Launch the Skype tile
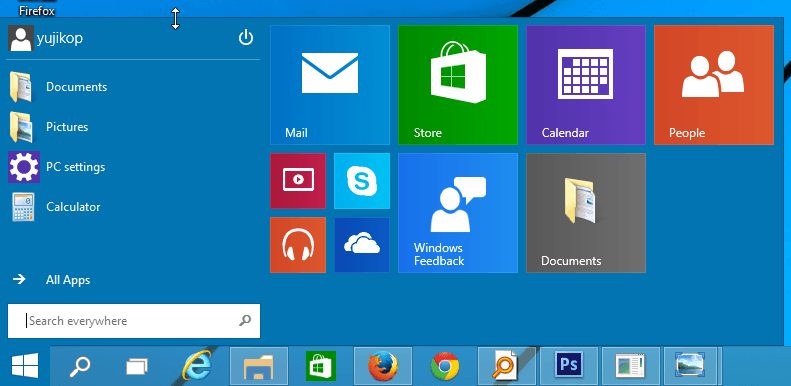 pyautogui.click(x=362, y=181)
